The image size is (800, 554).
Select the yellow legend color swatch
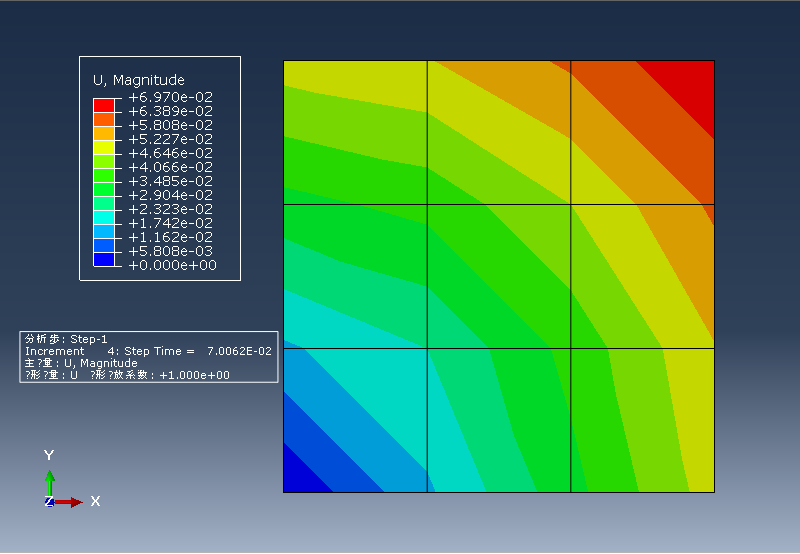(x=104, y=146)
